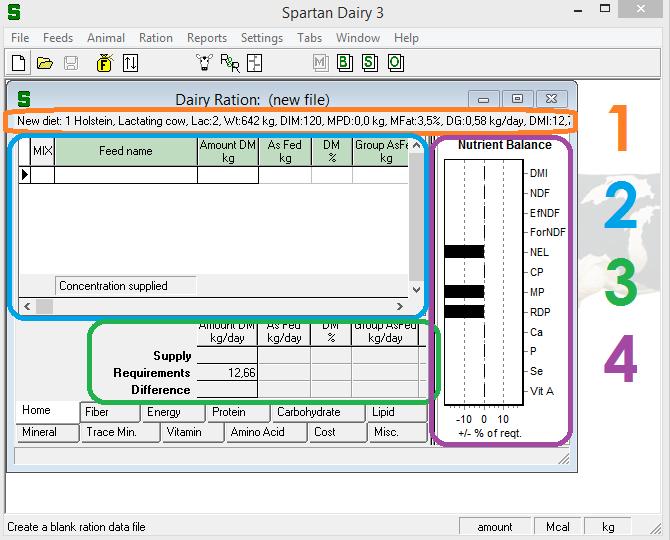Switch to the Energy tab

tap(173, 412)
